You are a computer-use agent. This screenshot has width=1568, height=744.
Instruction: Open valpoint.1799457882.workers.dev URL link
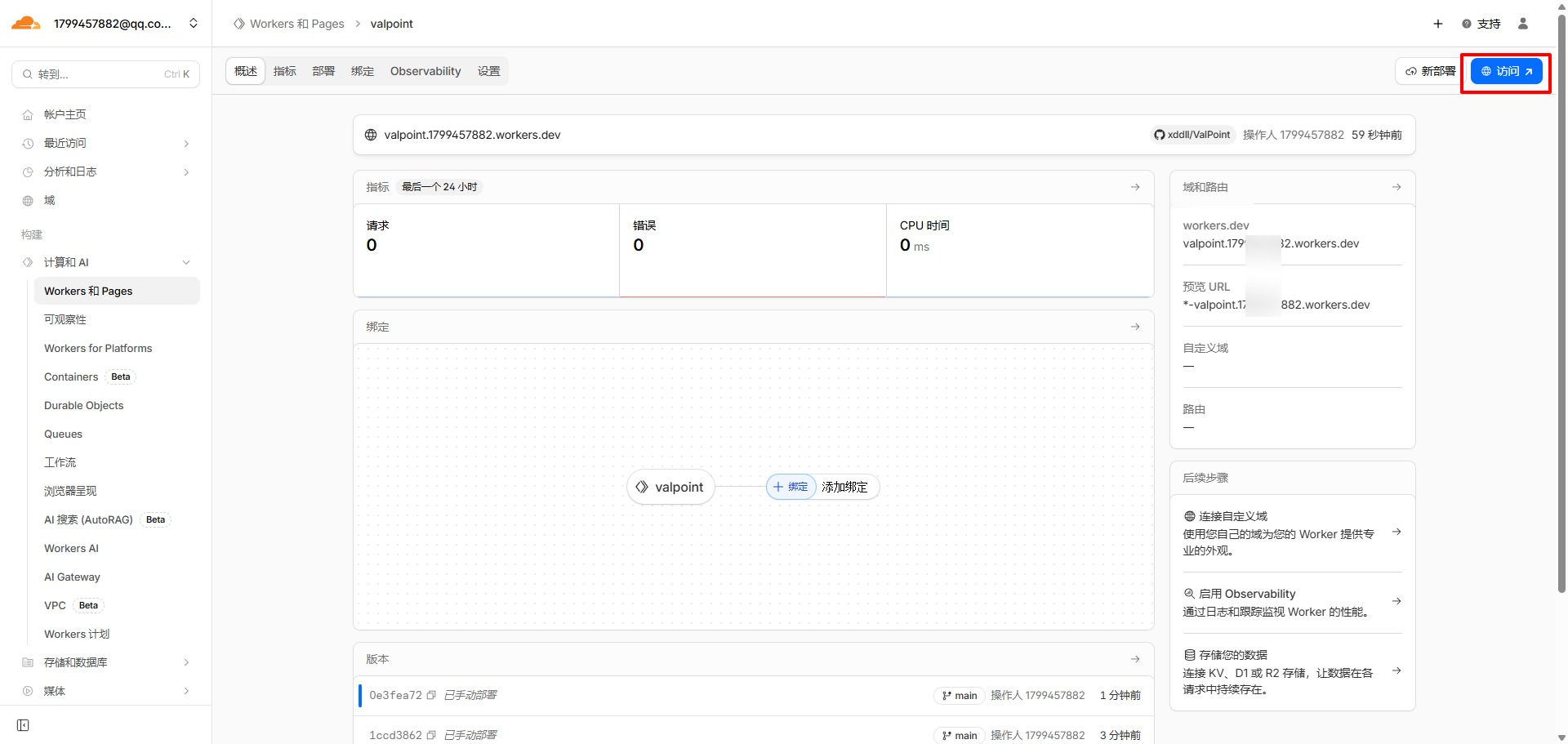(472, 135)
